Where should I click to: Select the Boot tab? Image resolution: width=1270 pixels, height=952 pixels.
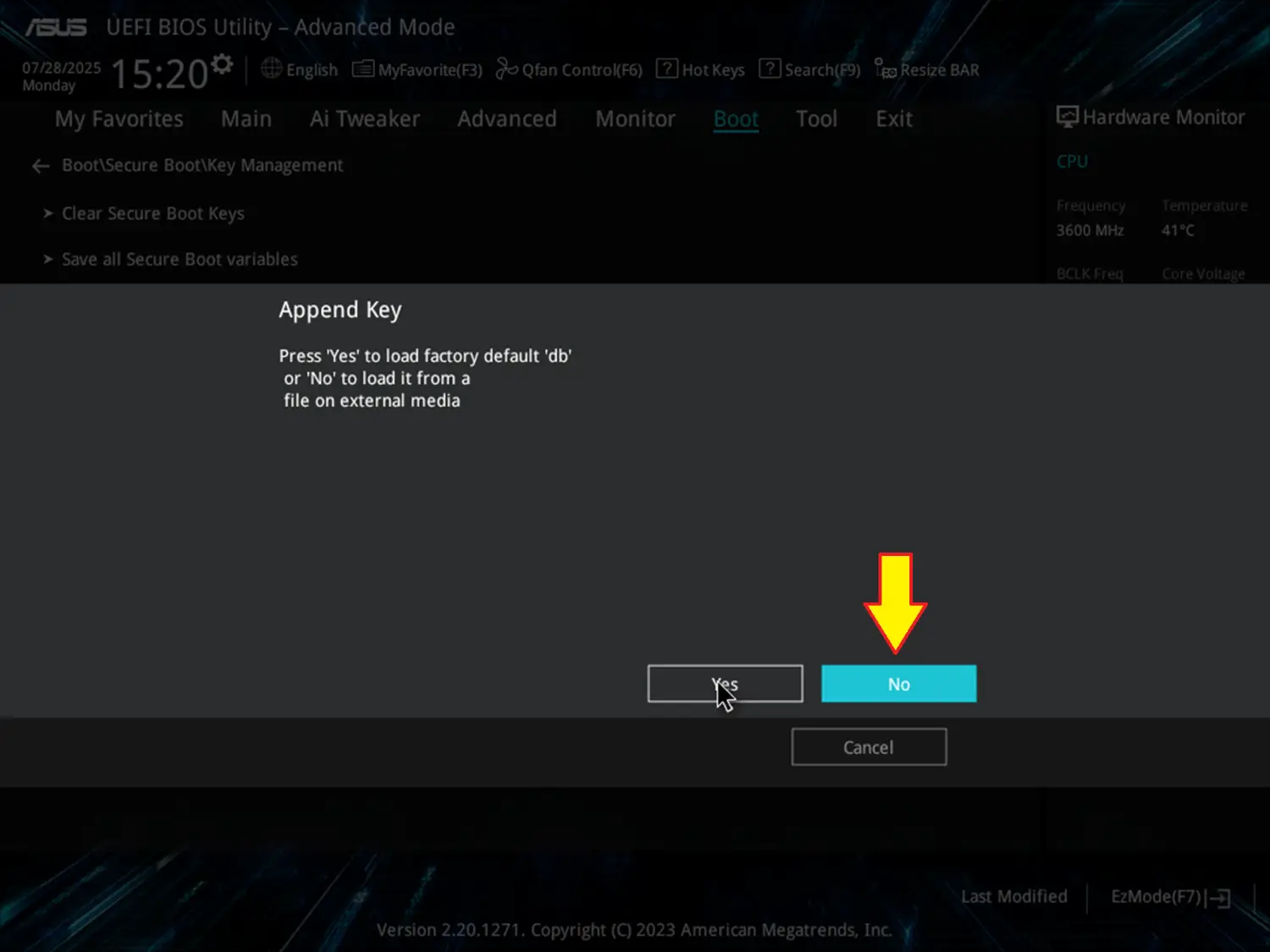[x=736, y=119]
